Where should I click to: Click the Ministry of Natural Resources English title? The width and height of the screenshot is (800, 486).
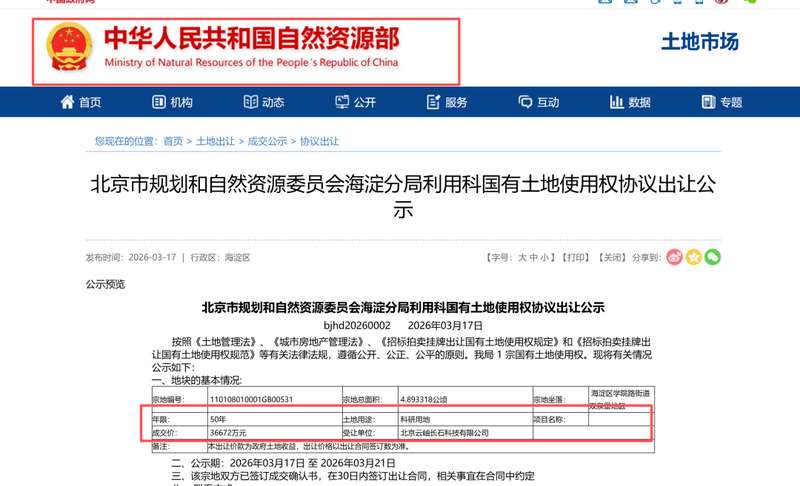251,62
